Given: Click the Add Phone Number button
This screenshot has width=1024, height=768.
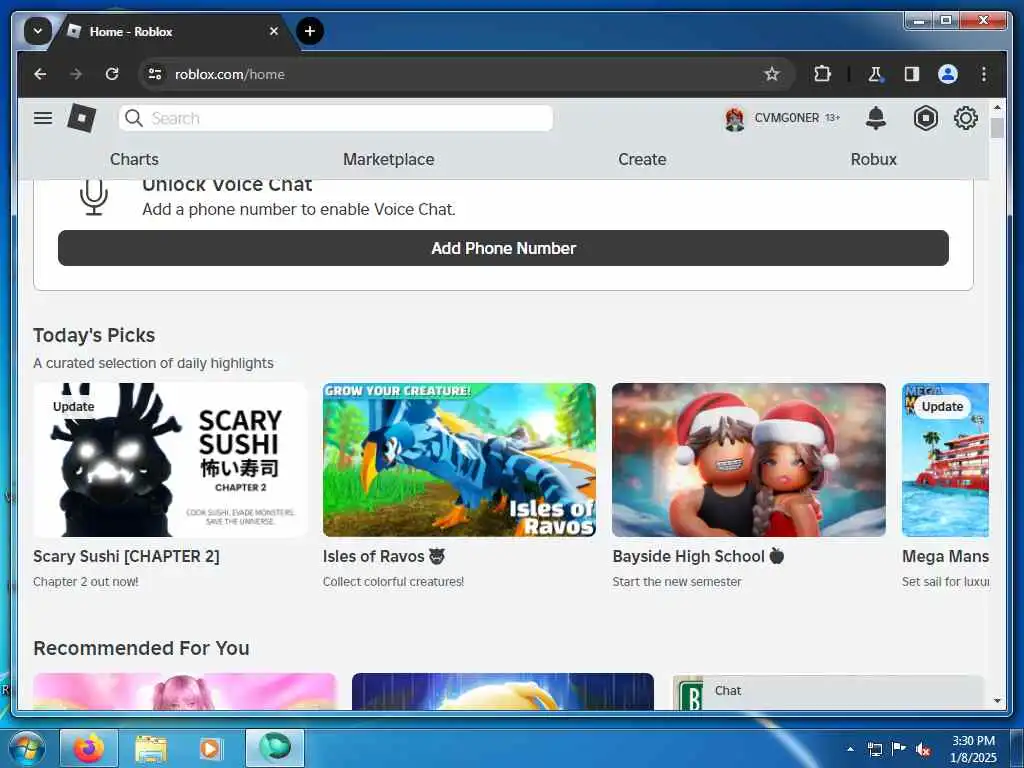Looking at the screenshot, I should tap(503, 248).
